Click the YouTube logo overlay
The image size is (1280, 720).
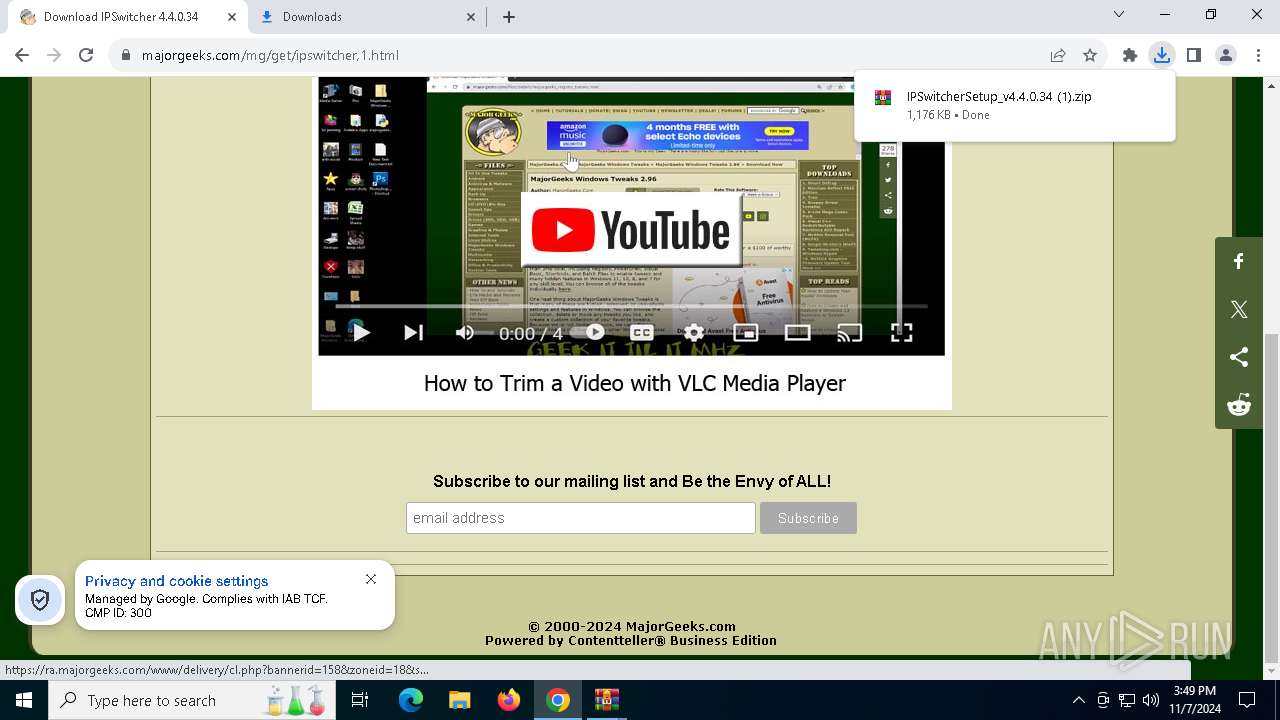[631, 230]
